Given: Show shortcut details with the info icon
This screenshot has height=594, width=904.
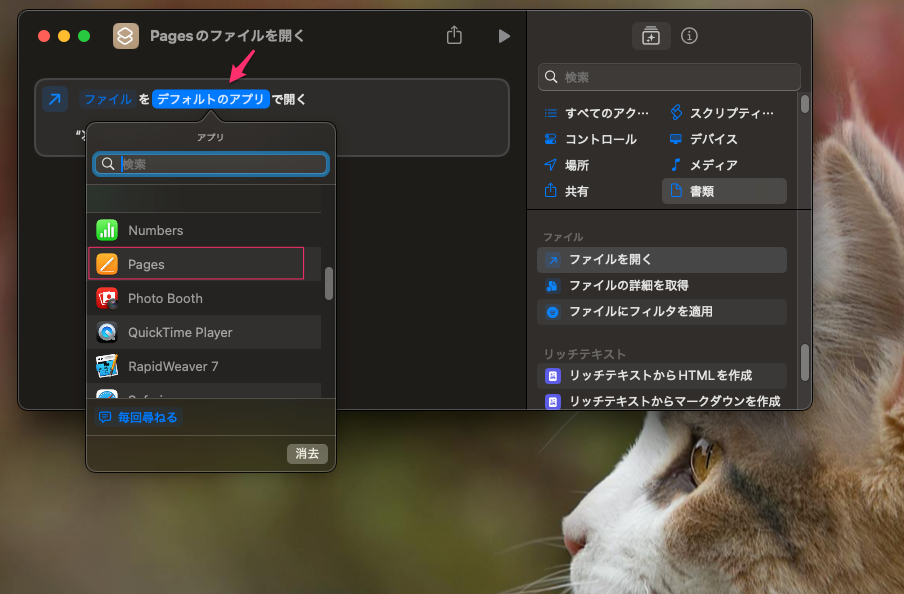Looking at the screenshot, I should pos(689,36).
